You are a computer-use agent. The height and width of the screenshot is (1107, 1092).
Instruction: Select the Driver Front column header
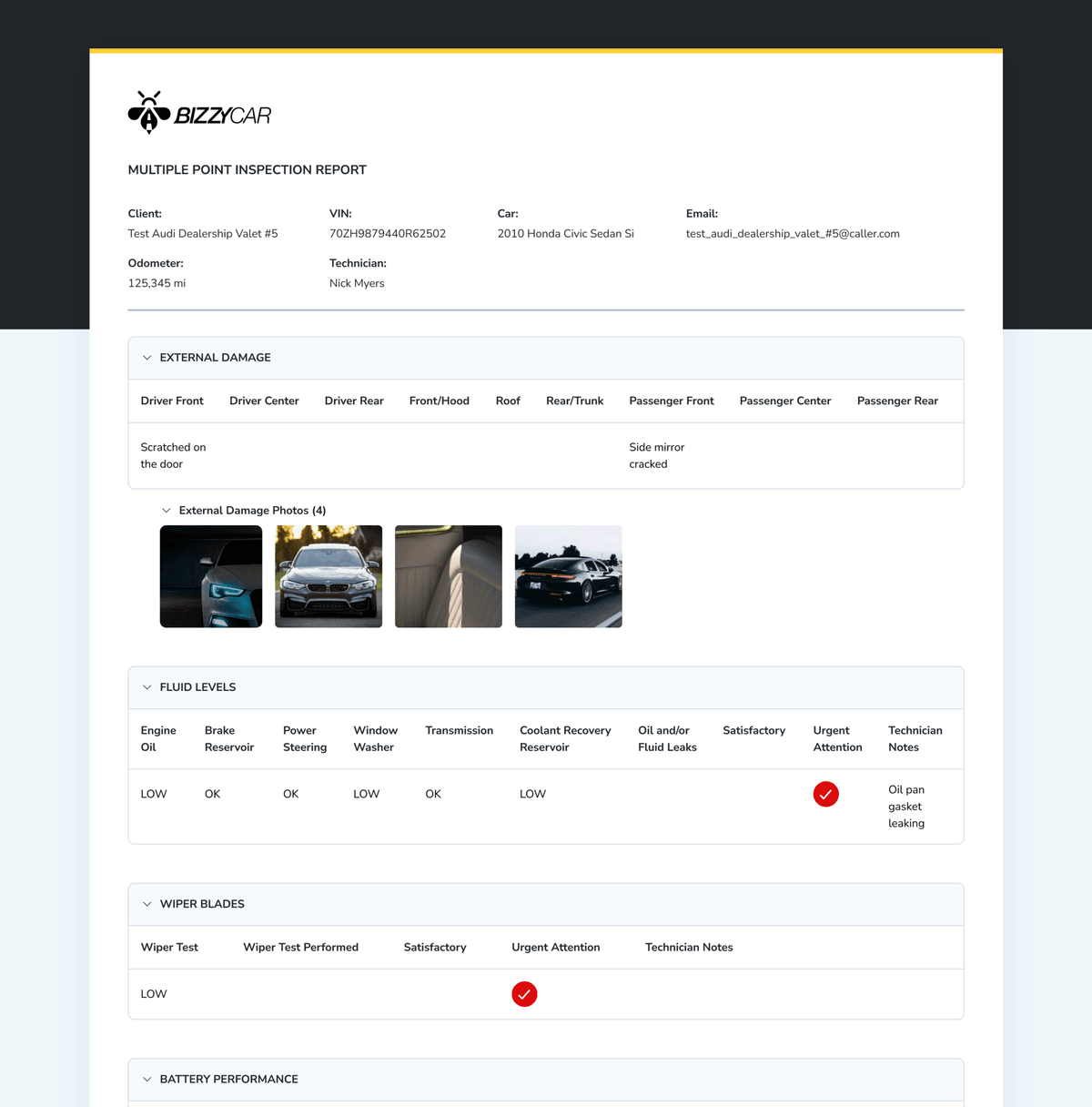[x=172, y=401]
